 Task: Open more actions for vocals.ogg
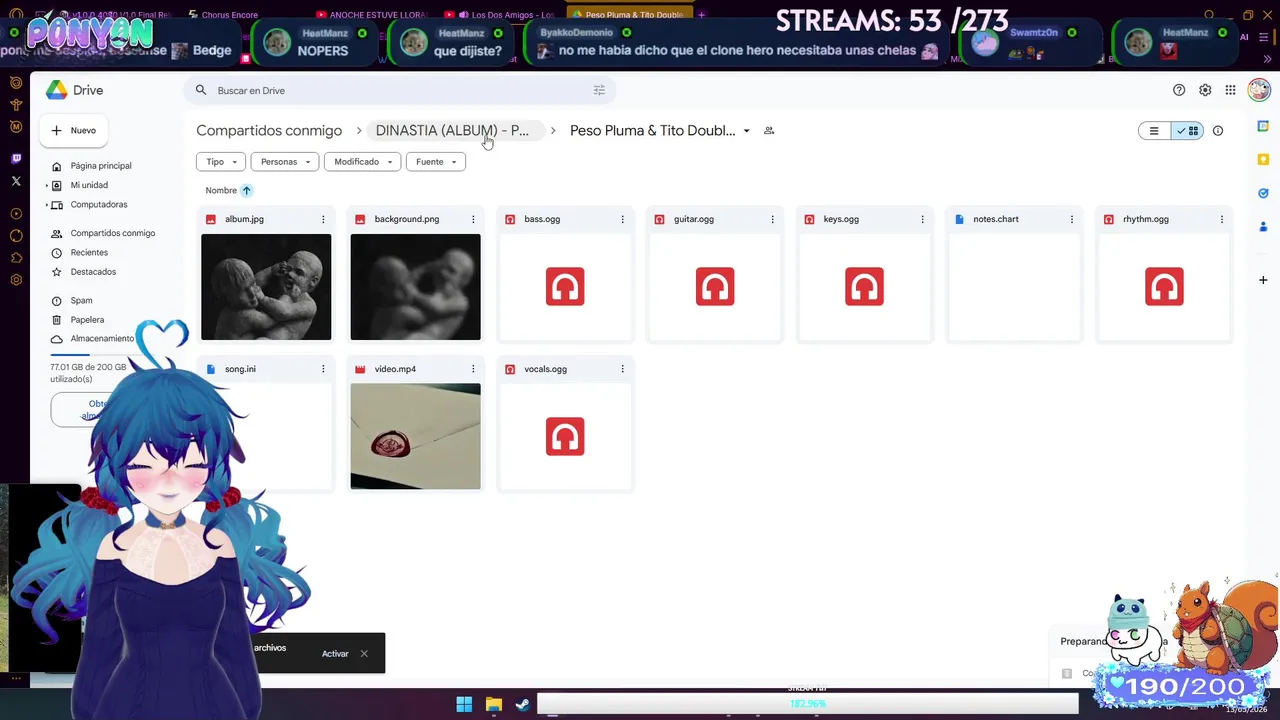(622, 369)
